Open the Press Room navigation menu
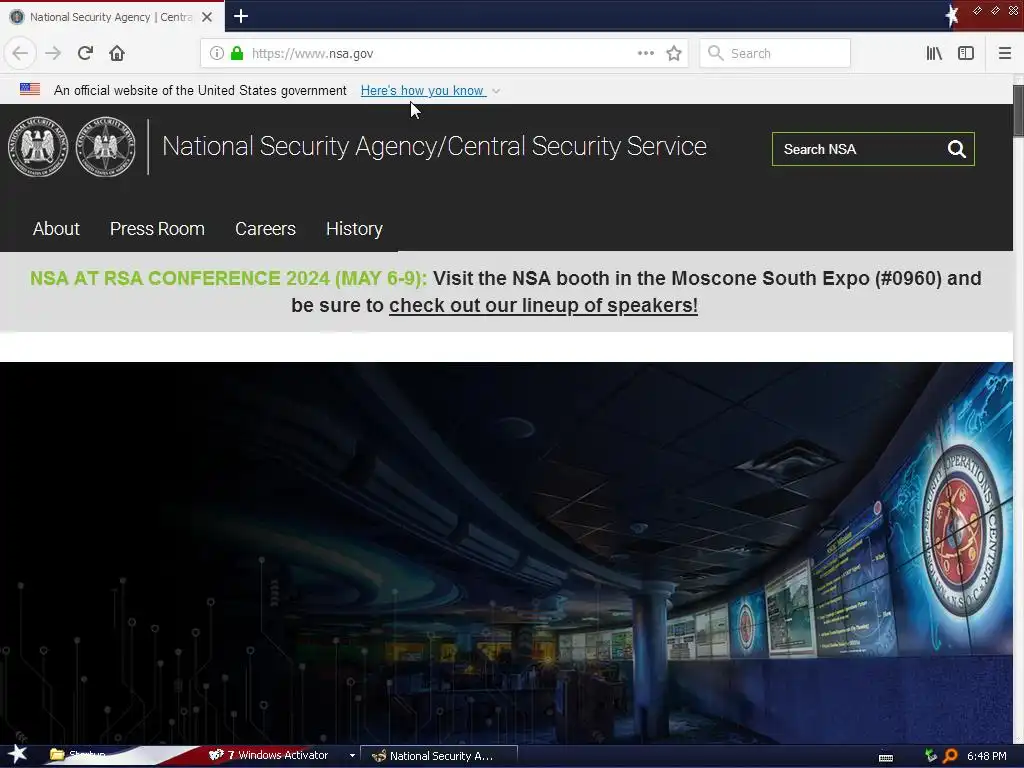 point(157,229)
